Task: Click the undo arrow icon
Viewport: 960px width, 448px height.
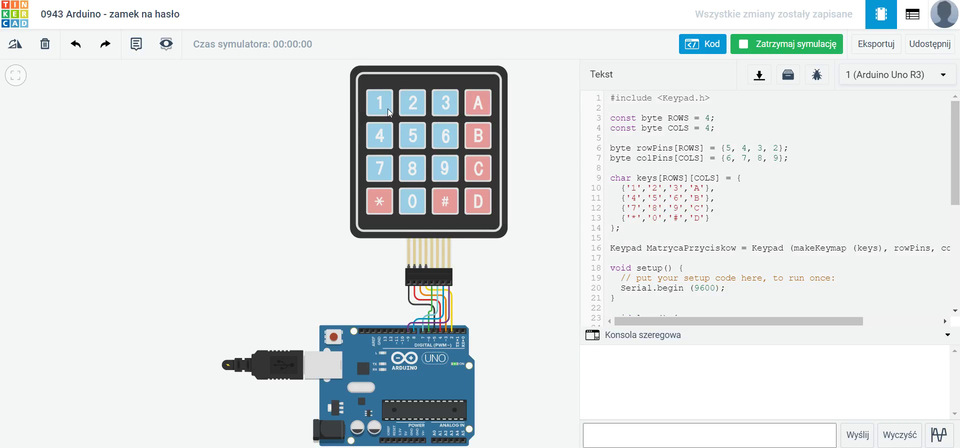Action: [x=76, y=44]
